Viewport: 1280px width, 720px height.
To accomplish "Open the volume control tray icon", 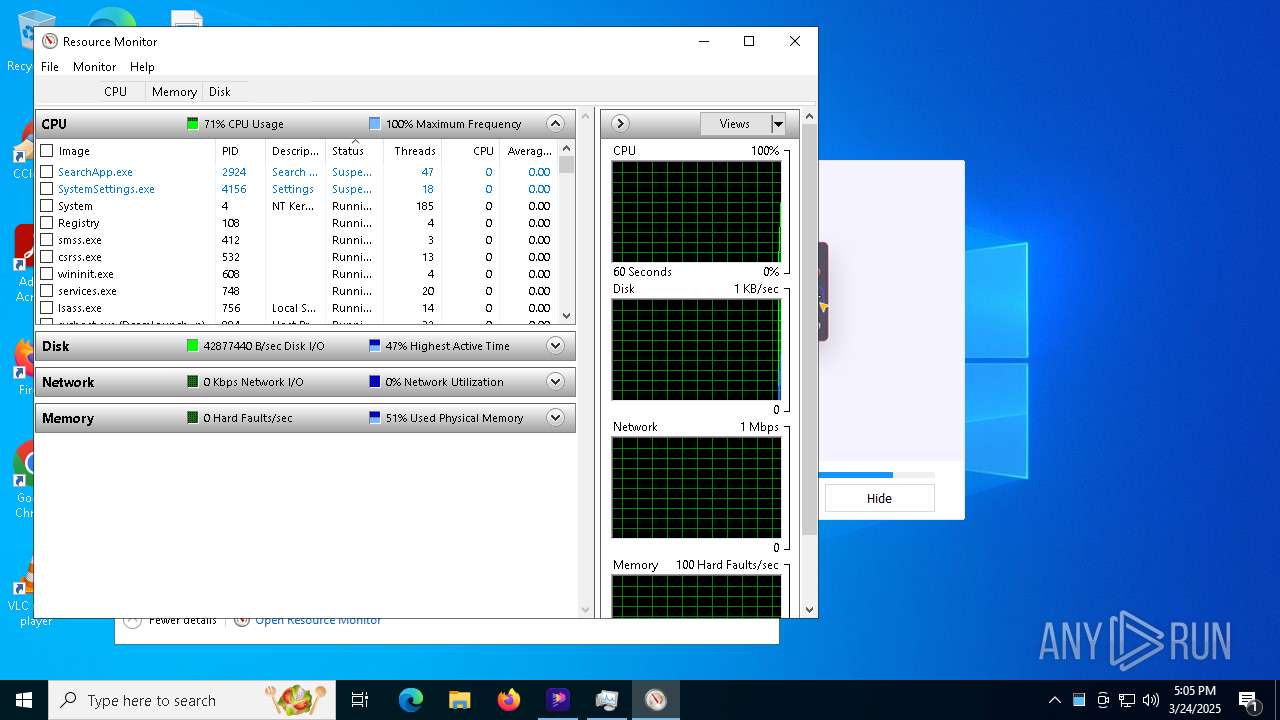I will [x=1151, y=700].
